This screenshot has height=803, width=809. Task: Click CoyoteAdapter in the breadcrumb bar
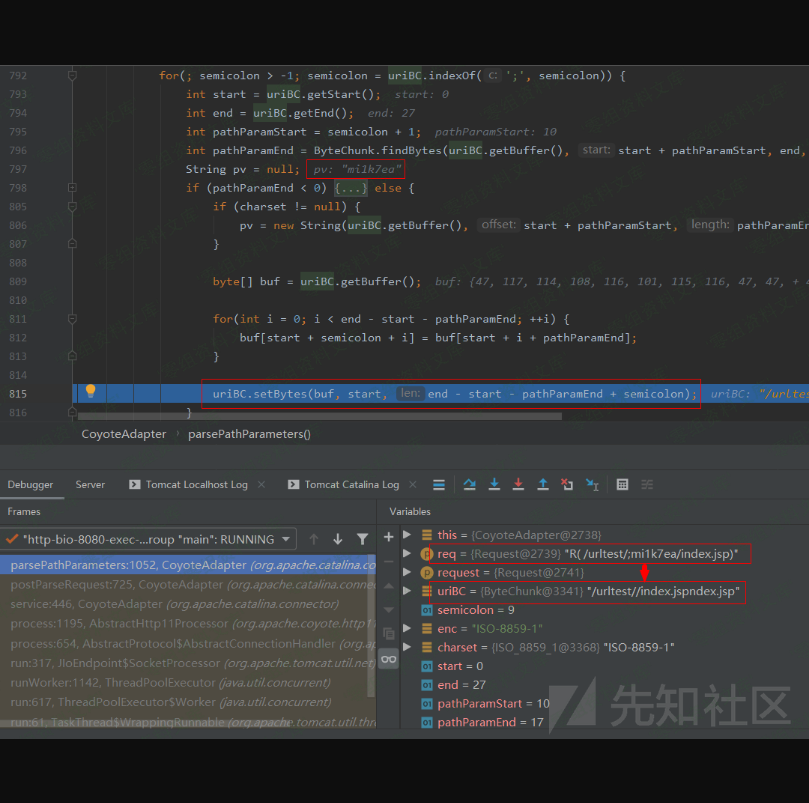pos(122,434)
